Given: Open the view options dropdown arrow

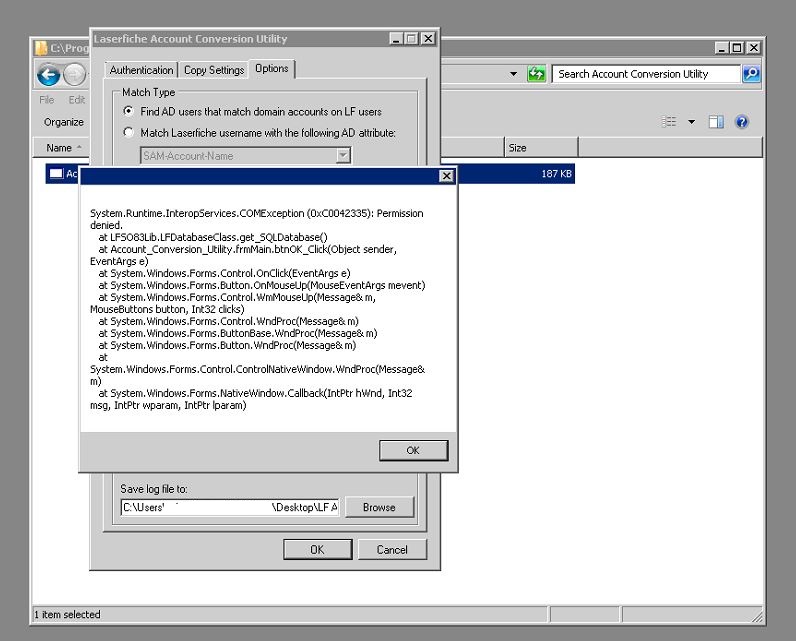Looking at the screenshot, I should pyautogui.click(x=691, y=122).
